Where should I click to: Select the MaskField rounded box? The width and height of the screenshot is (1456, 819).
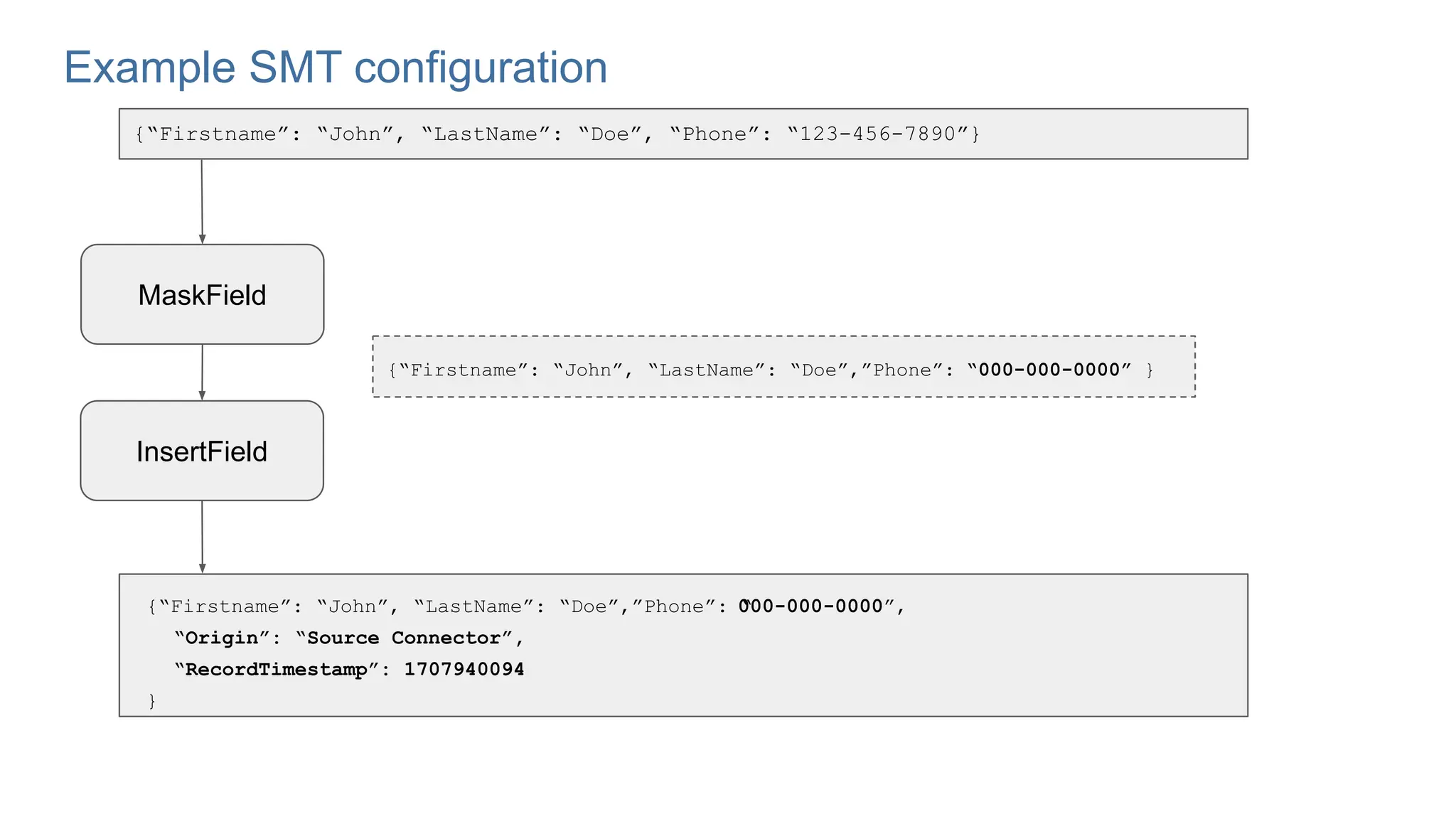coord(203,294)
